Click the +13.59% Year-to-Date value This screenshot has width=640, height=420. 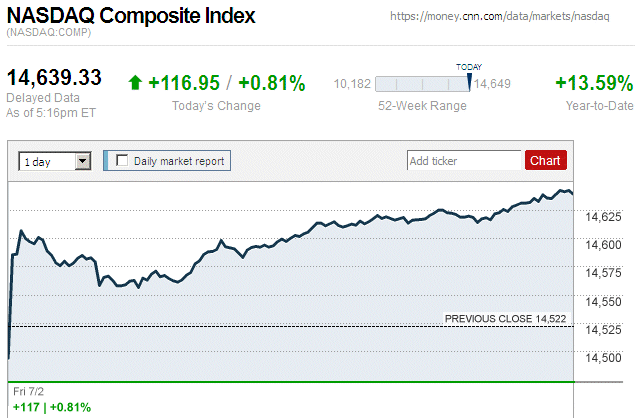(x=594, y=83)
